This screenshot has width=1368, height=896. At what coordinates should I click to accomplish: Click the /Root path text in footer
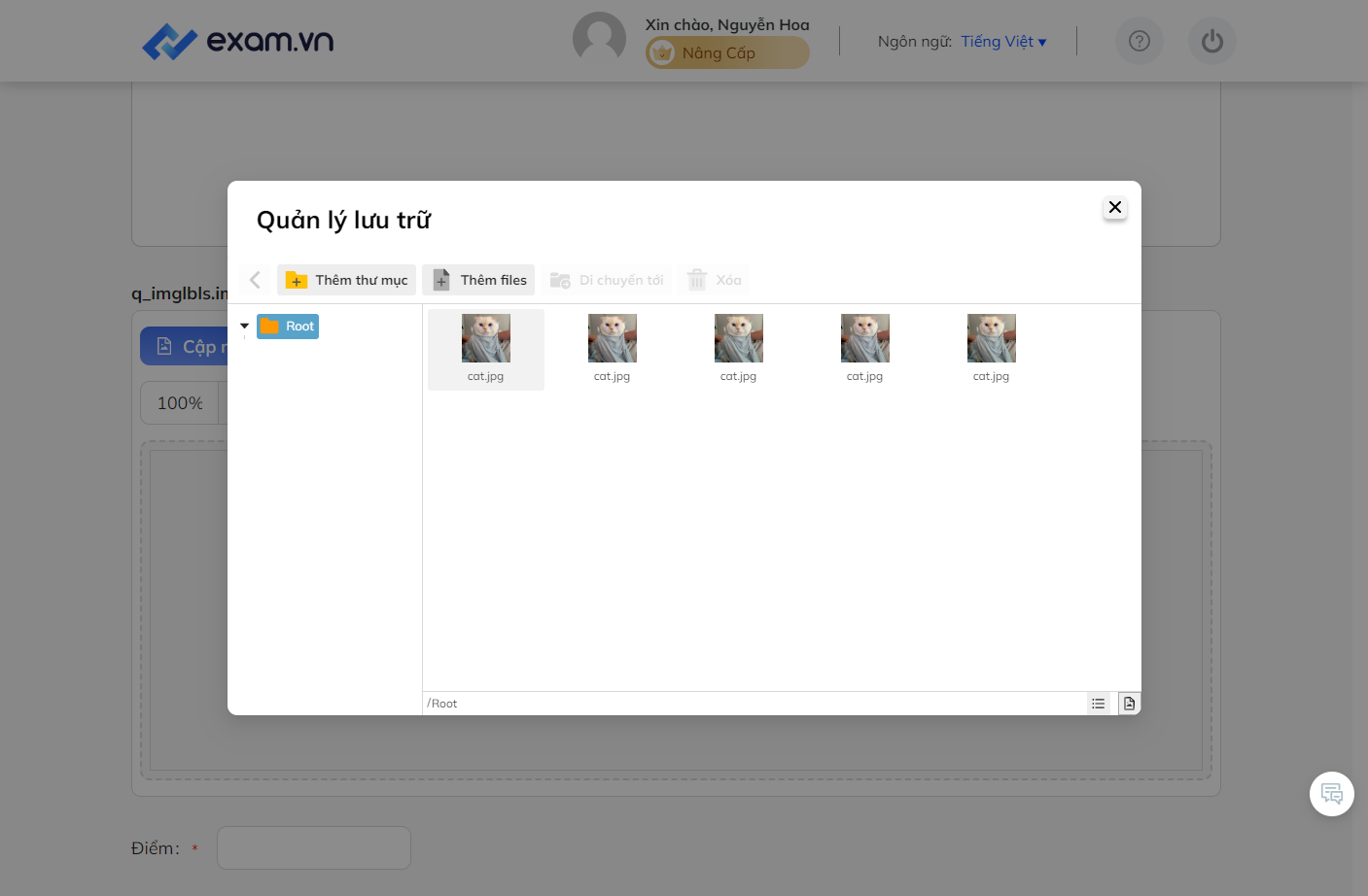pyautogui.click(x=442, y=704)
